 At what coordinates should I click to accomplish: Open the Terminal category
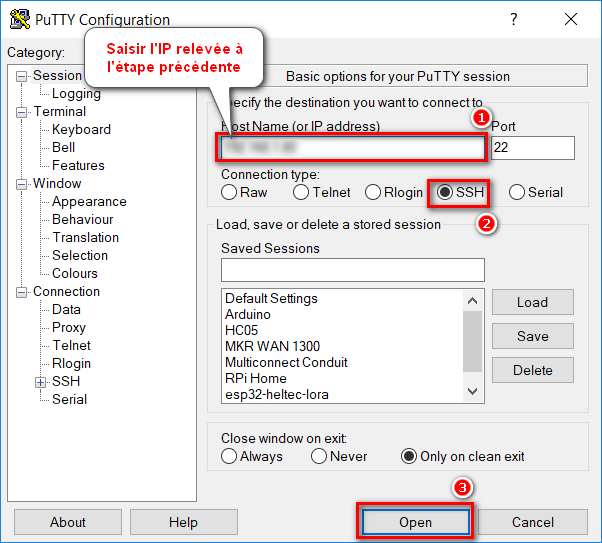click(60, 111)
